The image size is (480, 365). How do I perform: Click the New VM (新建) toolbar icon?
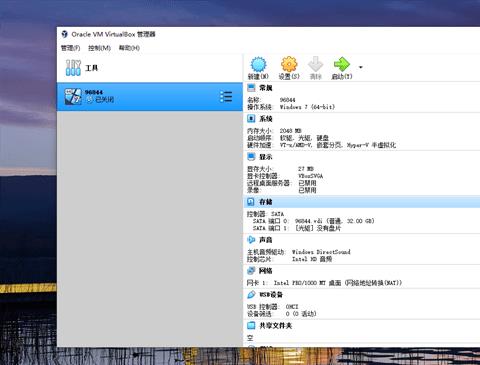258,64
